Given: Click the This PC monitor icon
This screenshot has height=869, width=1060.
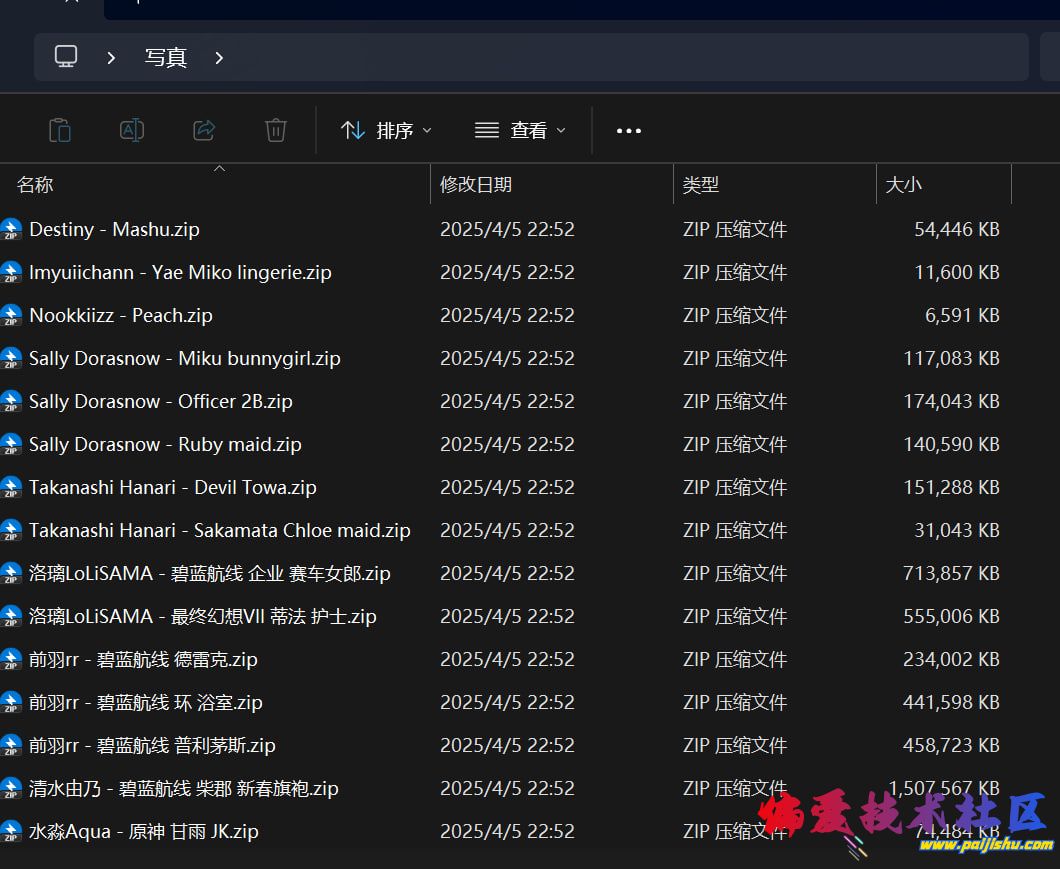Looking at the screenshot, I should [66, 57].
